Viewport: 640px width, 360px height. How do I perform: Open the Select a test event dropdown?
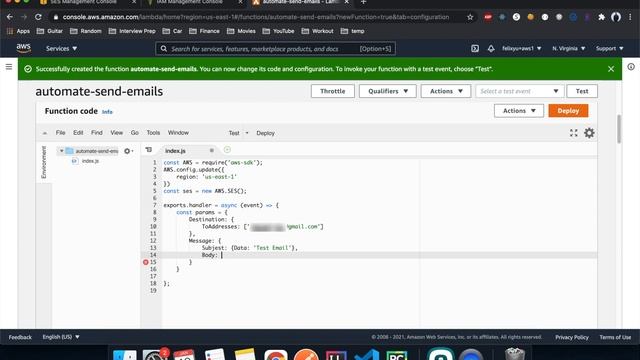pyautogui.click(x=520, y=91)
